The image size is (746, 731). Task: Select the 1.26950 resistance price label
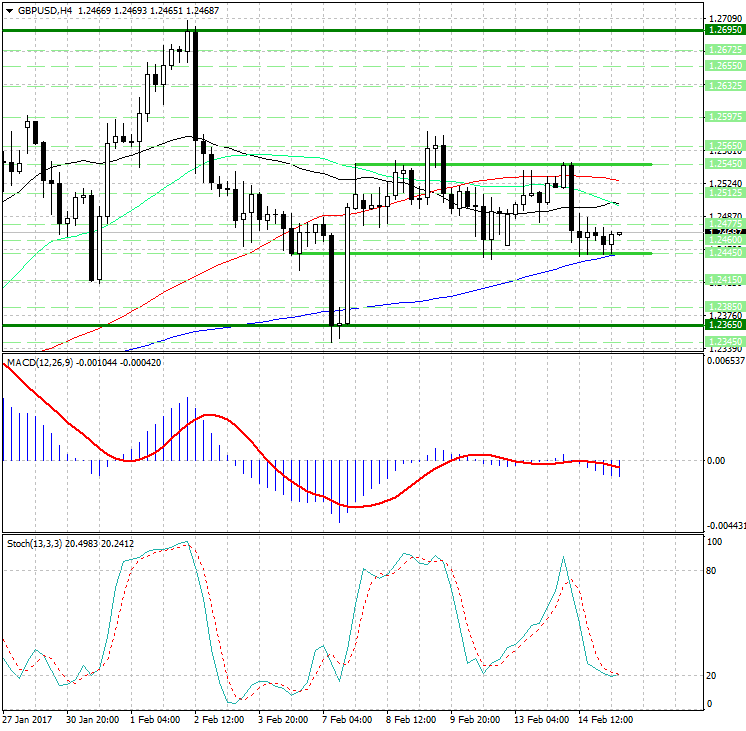point(724,31)
